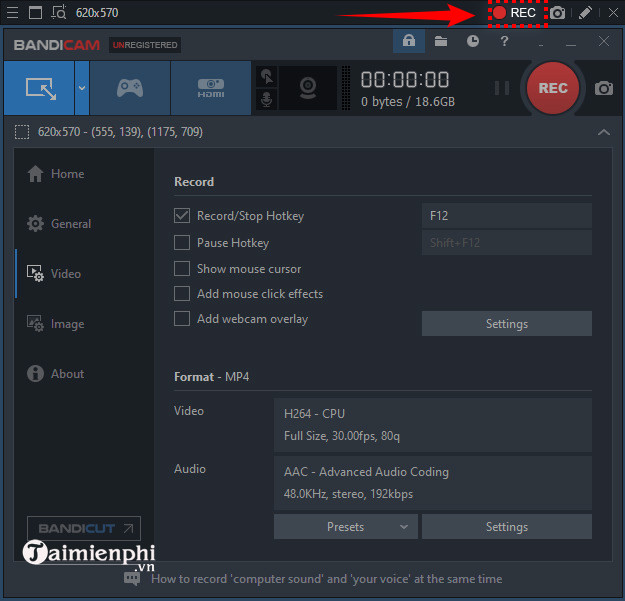The width and height of the screenshot is (625, 601).
Task: Open the Bandicut link button
Action: pos(84,528)
